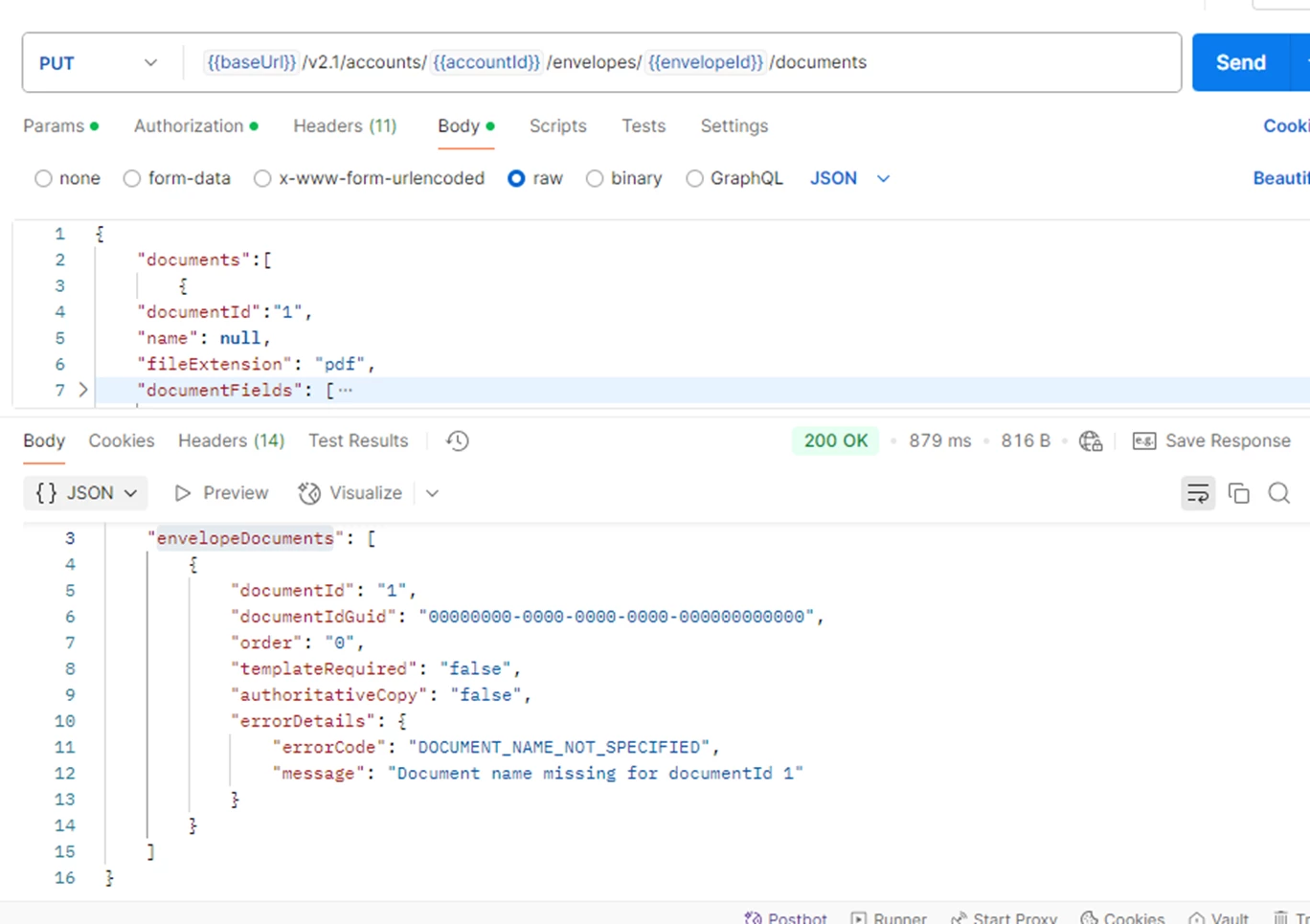Click the "order": "0" line

(297, 642)
